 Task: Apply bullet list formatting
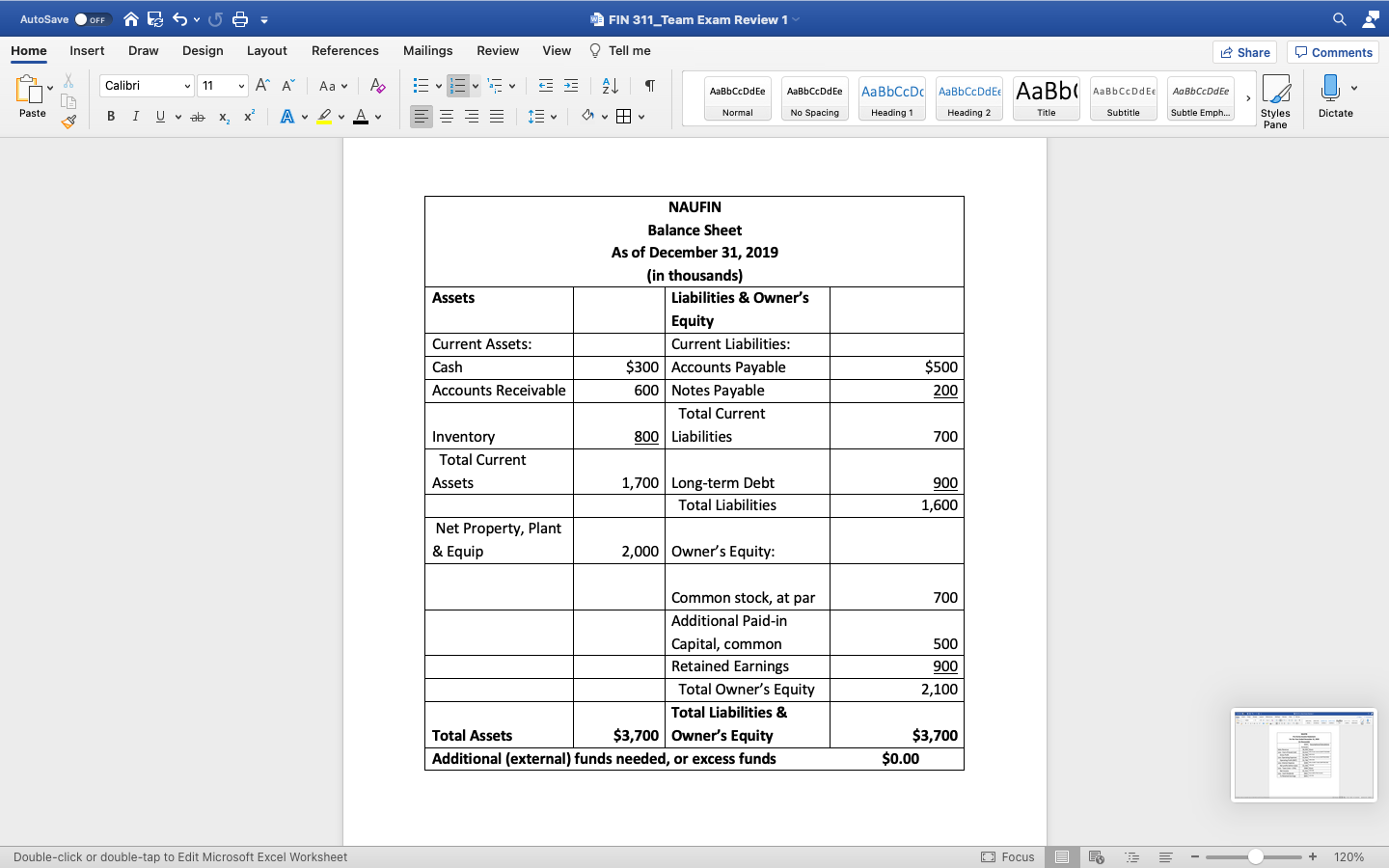point(422,86)
